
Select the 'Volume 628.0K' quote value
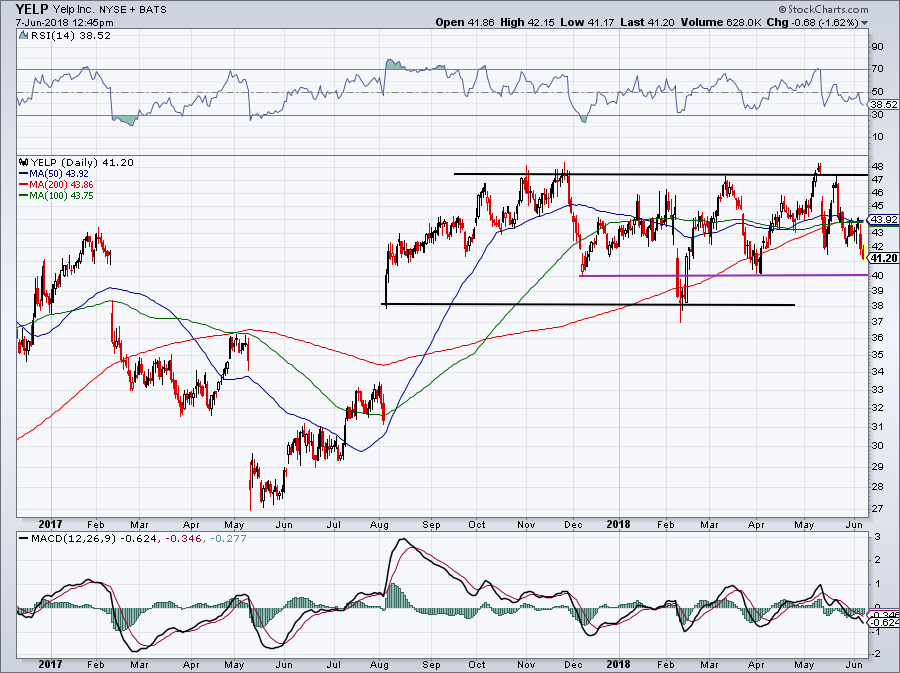click(721, 22)
